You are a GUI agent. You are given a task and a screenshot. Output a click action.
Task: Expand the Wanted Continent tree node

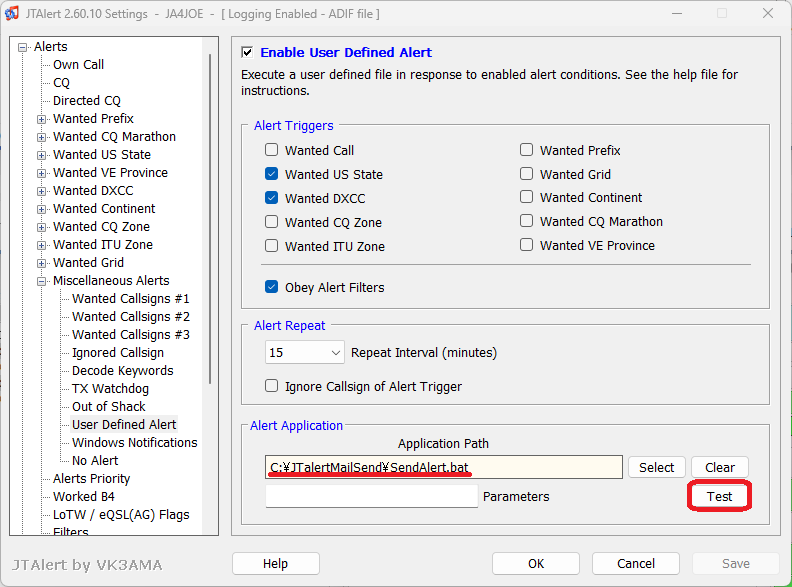tap(41, 209)
